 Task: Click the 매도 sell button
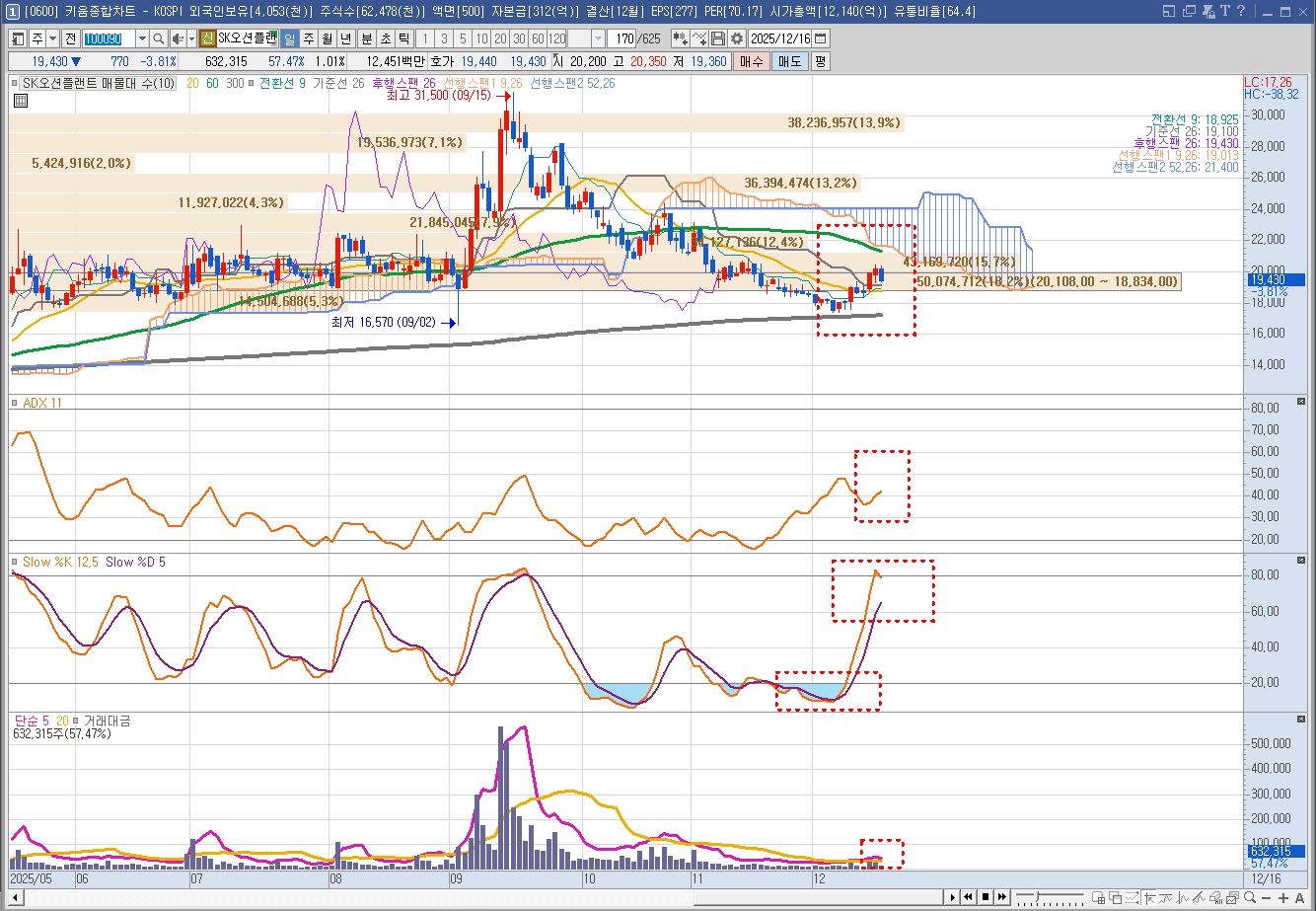[x=790, y=61]
